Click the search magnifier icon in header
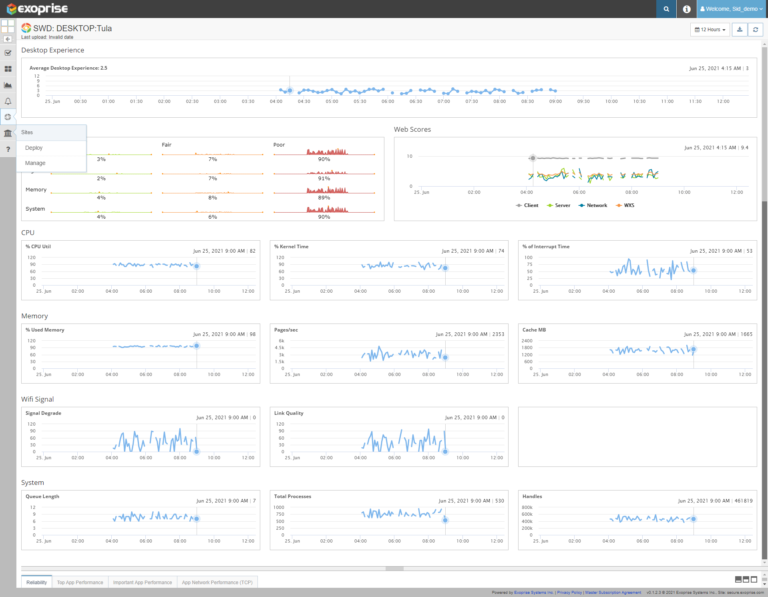768x597 pixels. pos(666,9)
